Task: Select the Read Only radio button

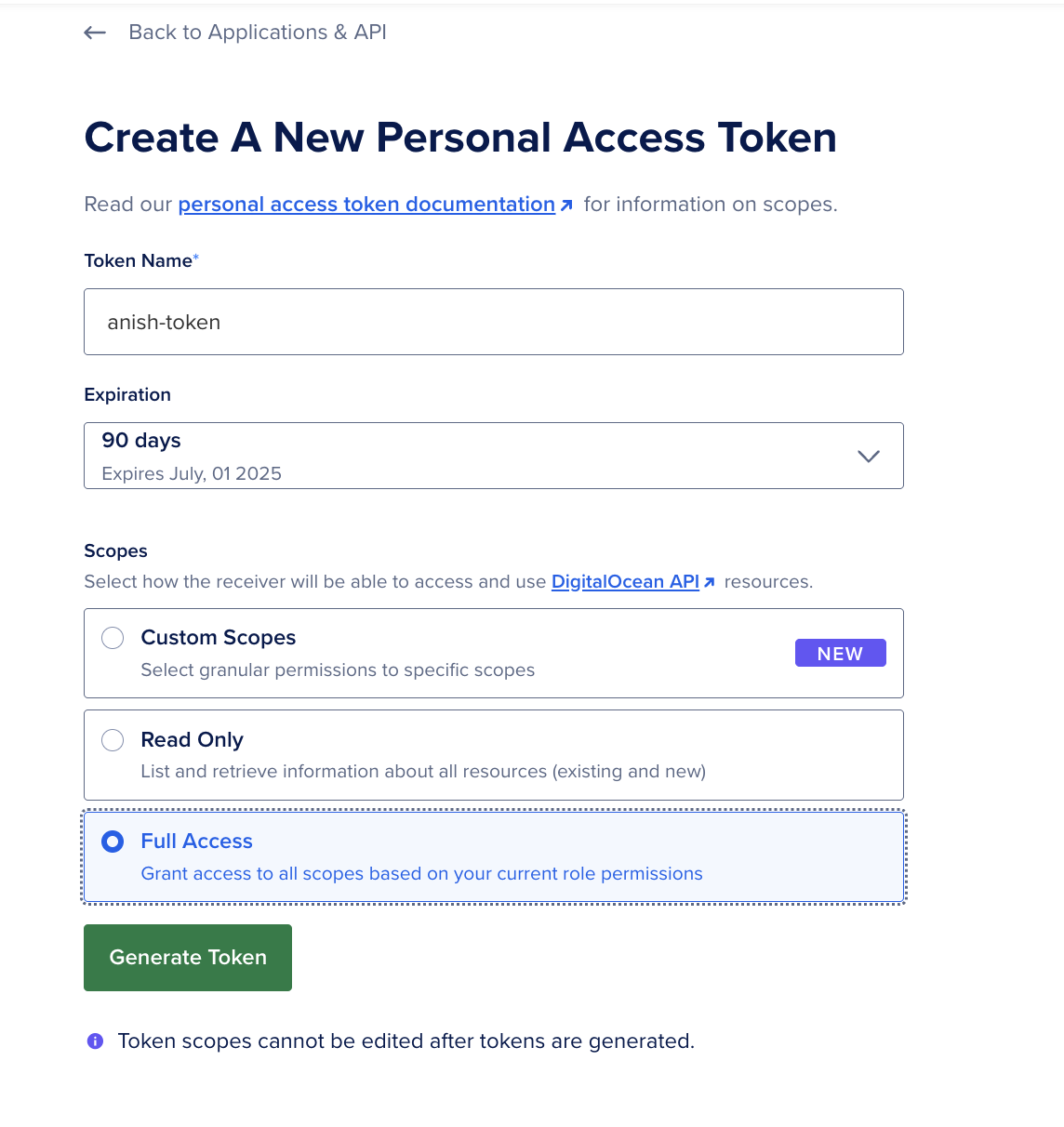Action: tap(113, 740)
